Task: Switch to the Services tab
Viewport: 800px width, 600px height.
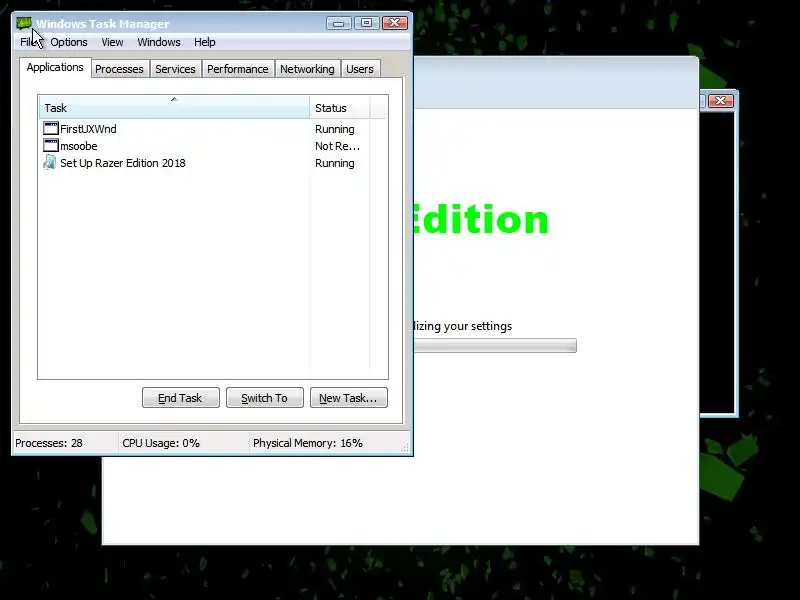Action: click(x=175, y=69)
